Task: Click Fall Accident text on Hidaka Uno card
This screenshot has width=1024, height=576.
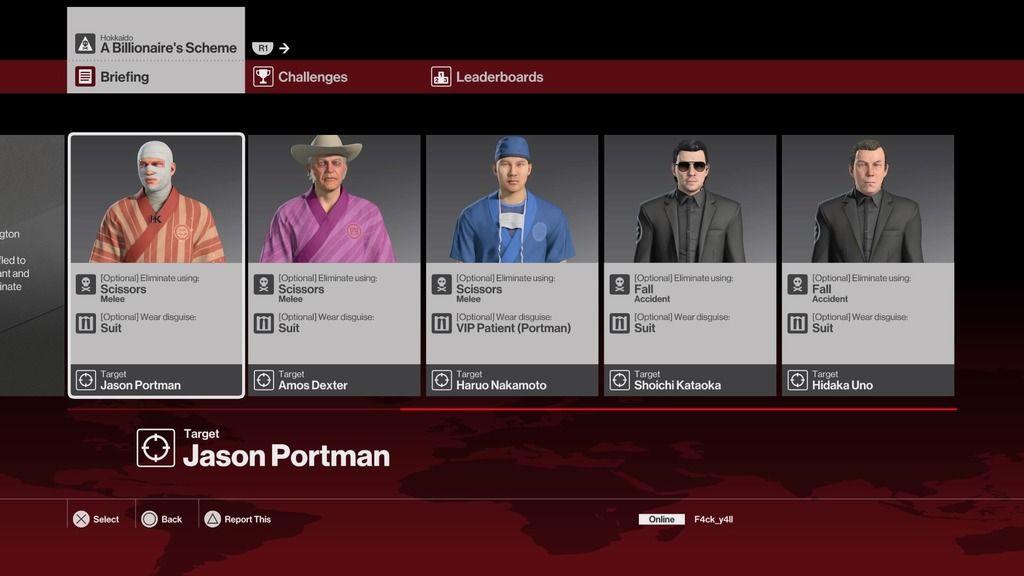Action: click(x=830, y=293)
